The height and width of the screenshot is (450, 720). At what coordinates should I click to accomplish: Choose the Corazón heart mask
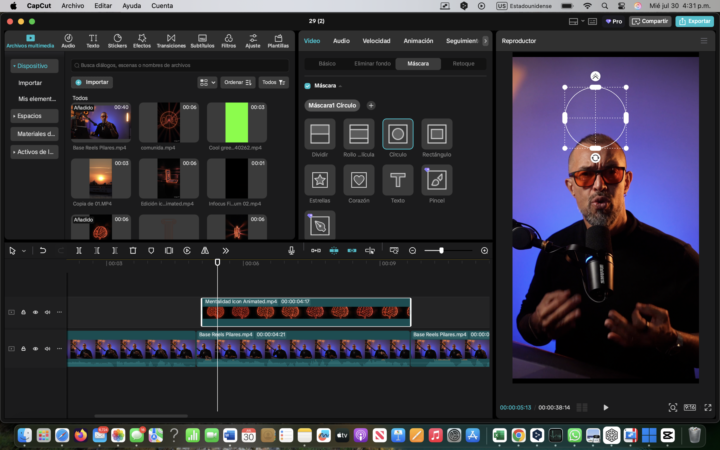click(x=359, y=180)
